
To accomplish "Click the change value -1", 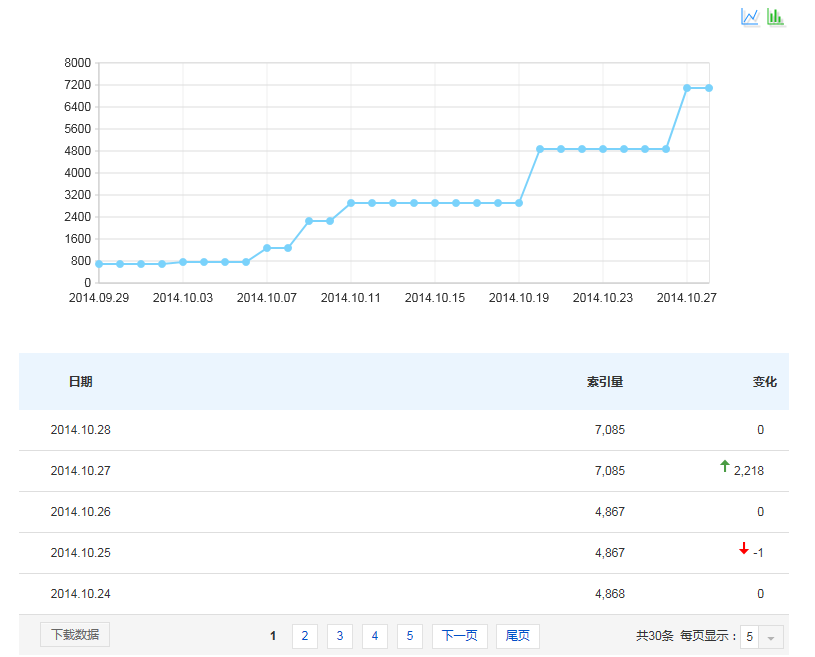I will pyautogui.click(x=758, y=553).
